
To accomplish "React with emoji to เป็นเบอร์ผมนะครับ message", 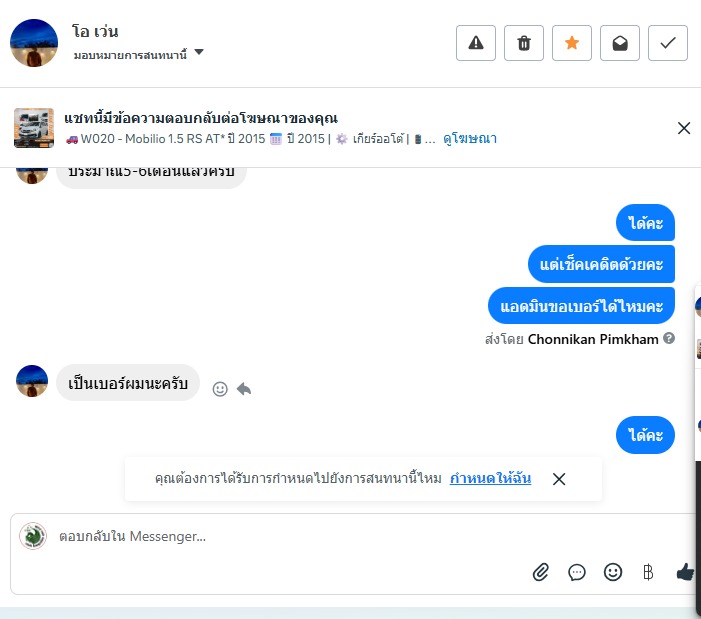I will [220, 389].
